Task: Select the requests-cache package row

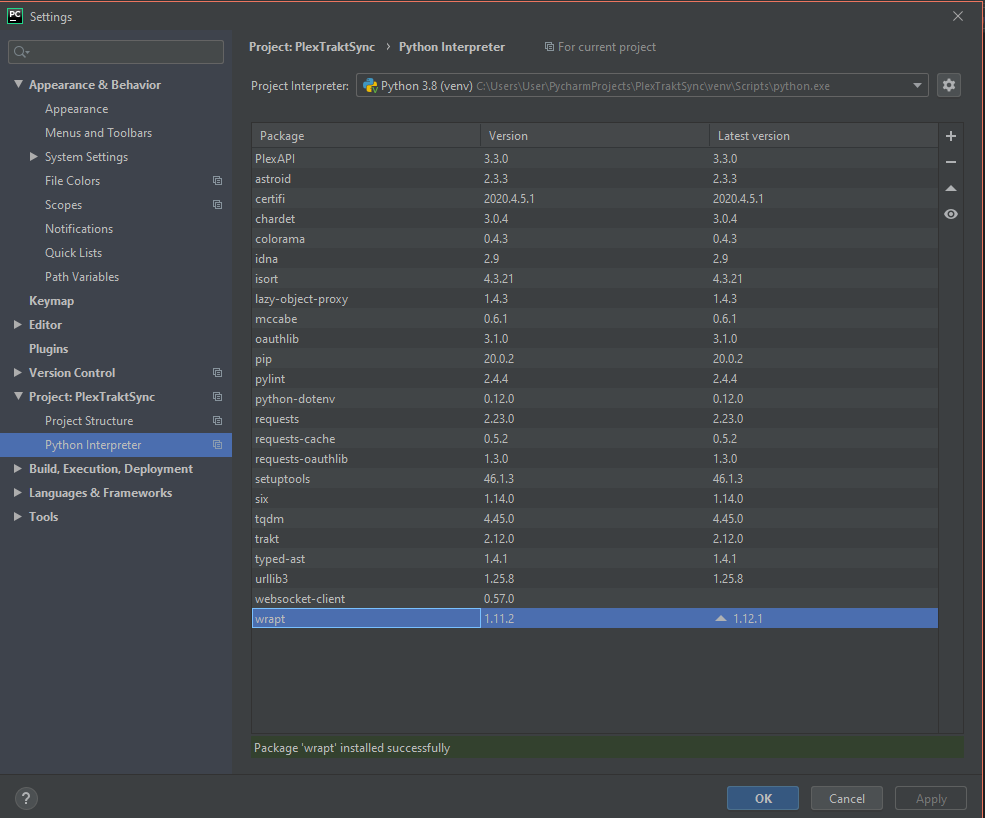Action: pos(595,439)
